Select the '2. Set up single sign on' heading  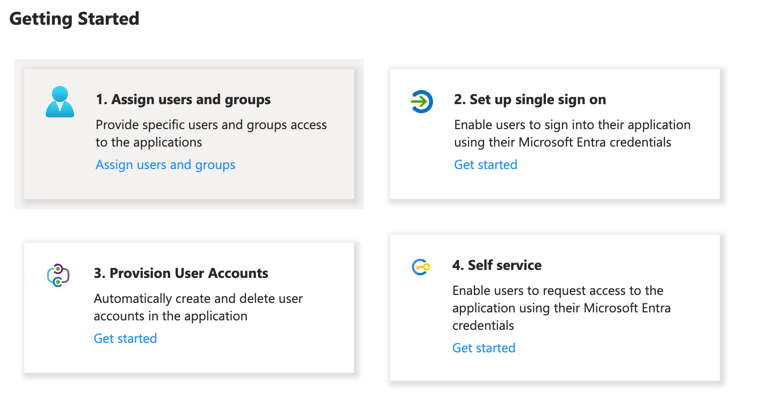click(x=530, y=100)
